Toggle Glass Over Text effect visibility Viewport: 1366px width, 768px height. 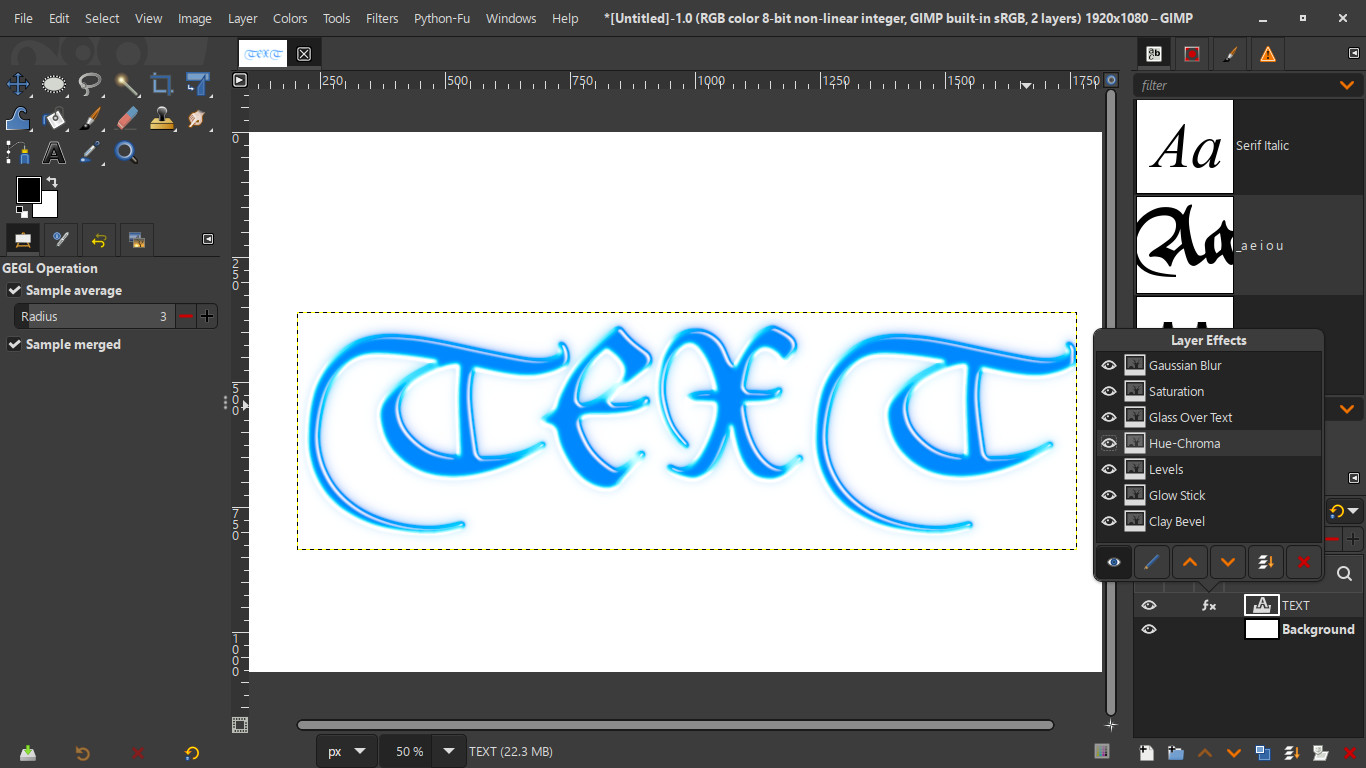click(x=1109, y=417)
